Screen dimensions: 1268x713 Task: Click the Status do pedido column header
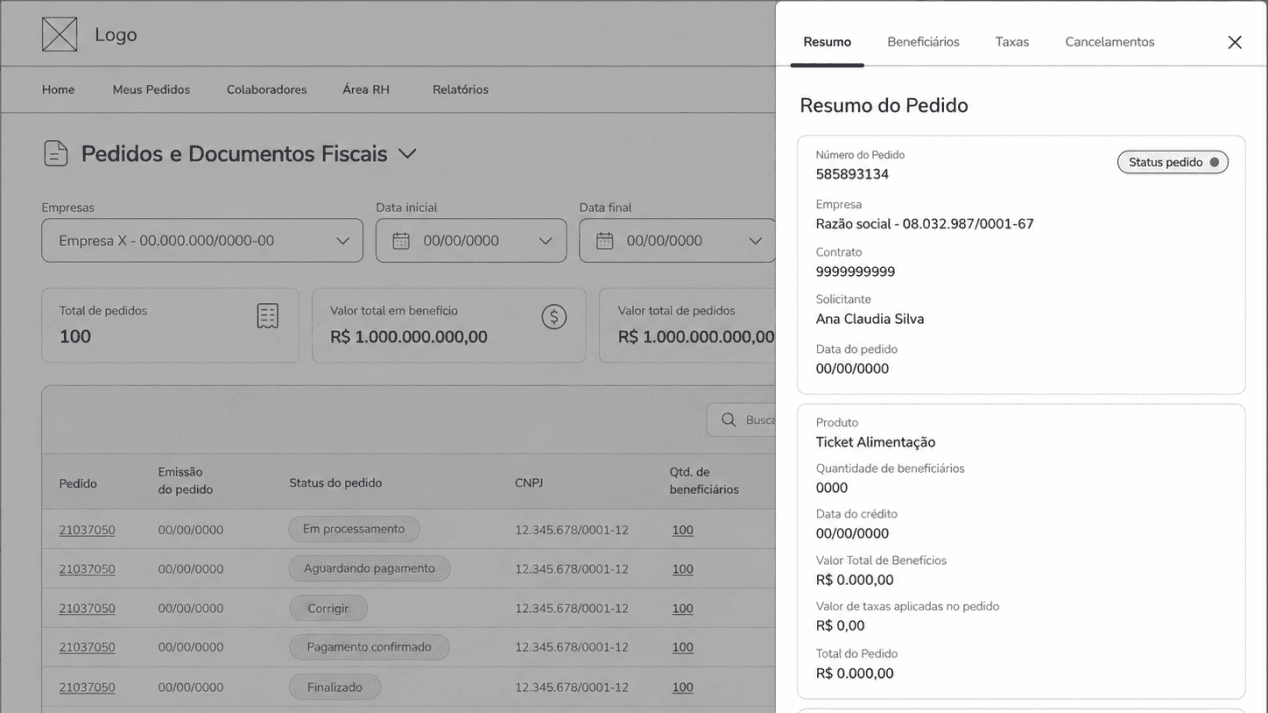pos(336,483)
